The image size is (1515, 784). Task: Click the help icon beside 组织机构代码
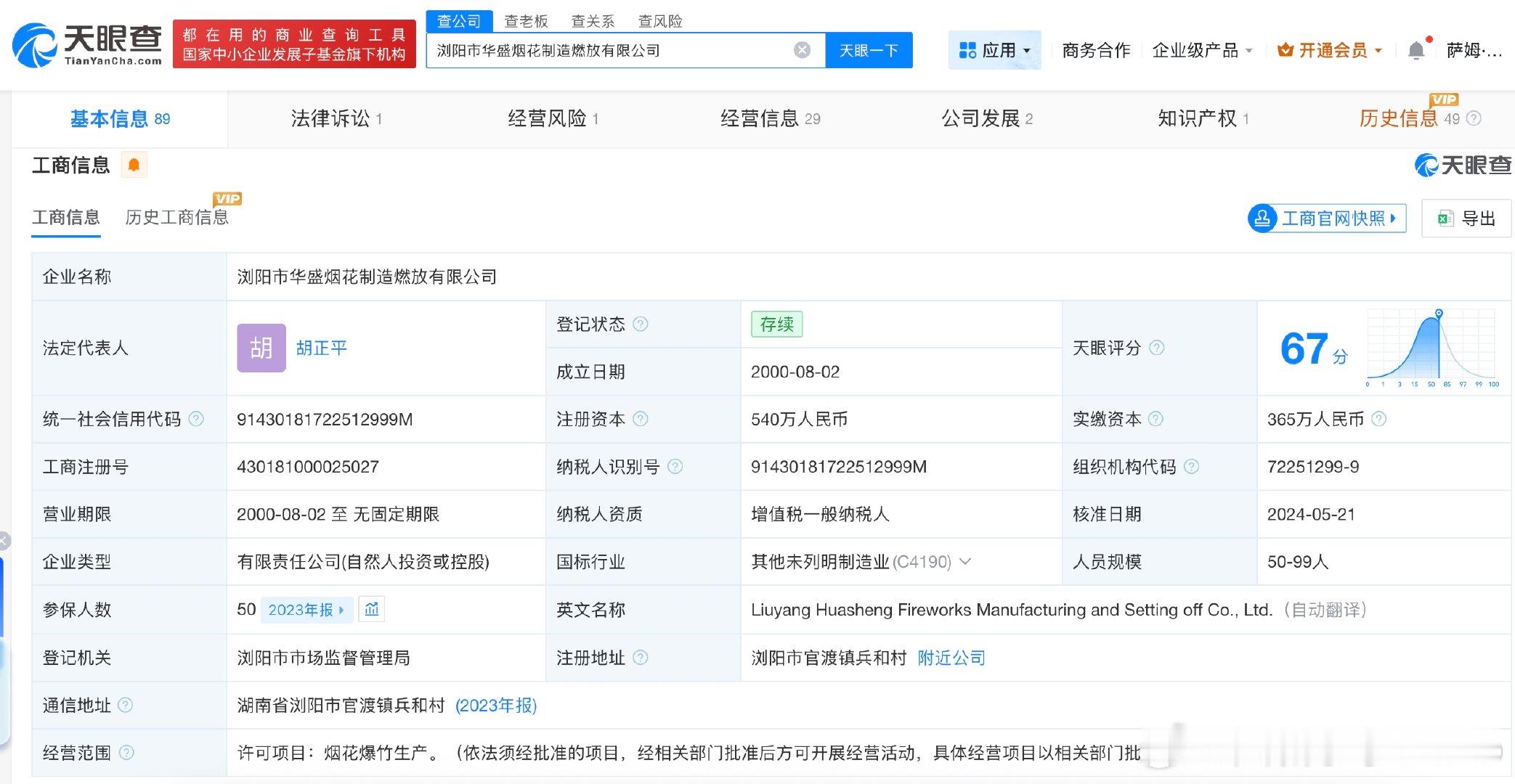coord(1191,467)
